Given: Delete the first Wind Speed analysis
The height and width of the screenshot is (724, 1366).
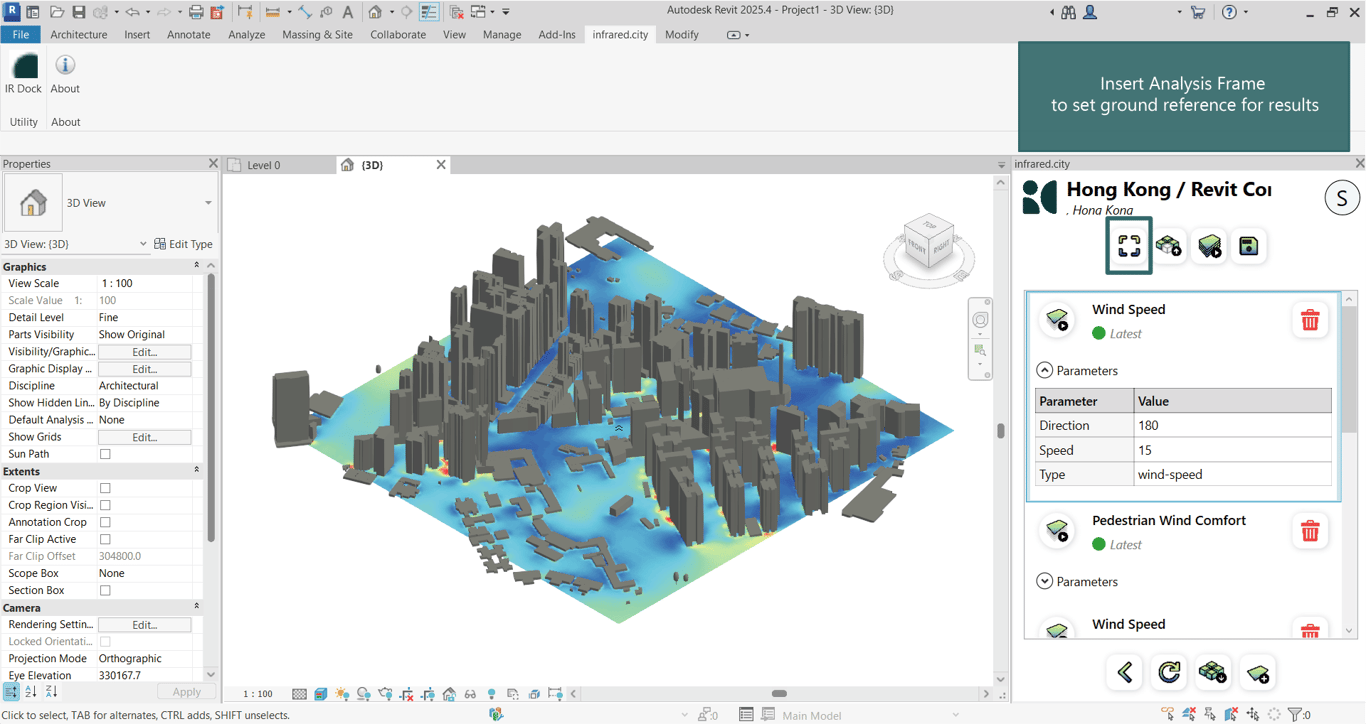Looking at the screenshot, I should (1309, 320).
